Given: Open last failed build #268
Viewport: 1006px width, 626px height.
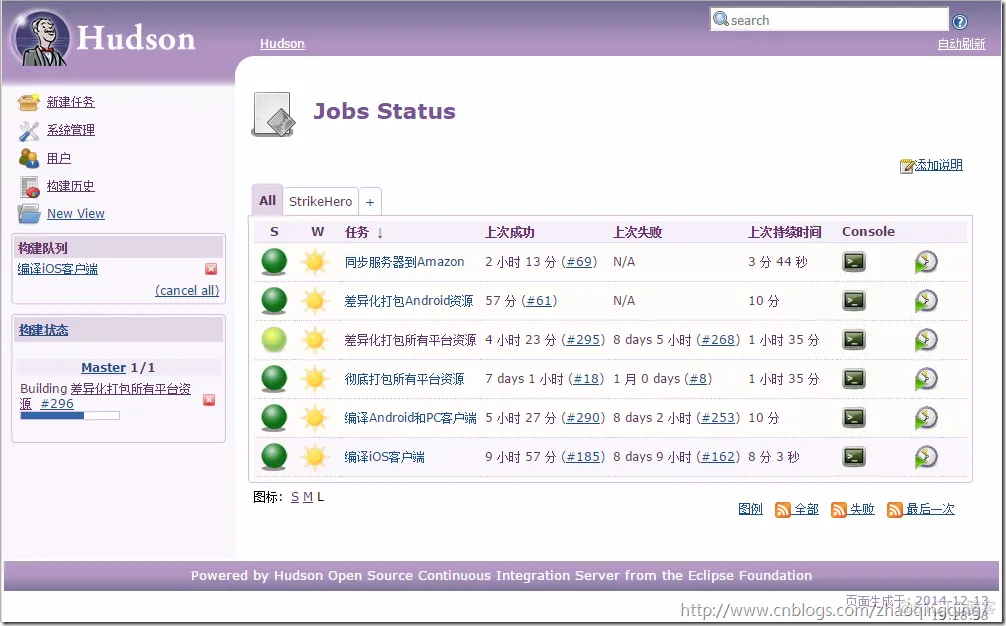Looking at the screenshot, I should pos(719,340).
